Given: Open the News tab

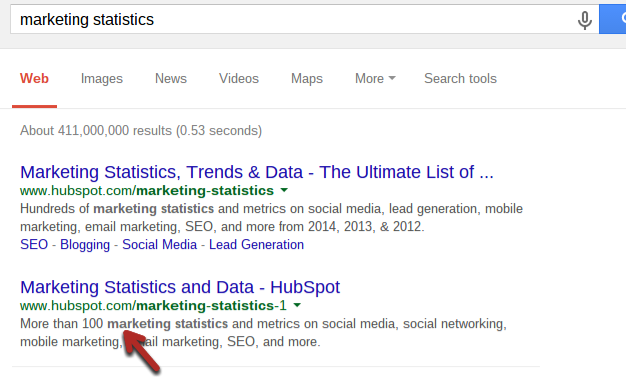Looking at the screenshot, I should 171,79.
